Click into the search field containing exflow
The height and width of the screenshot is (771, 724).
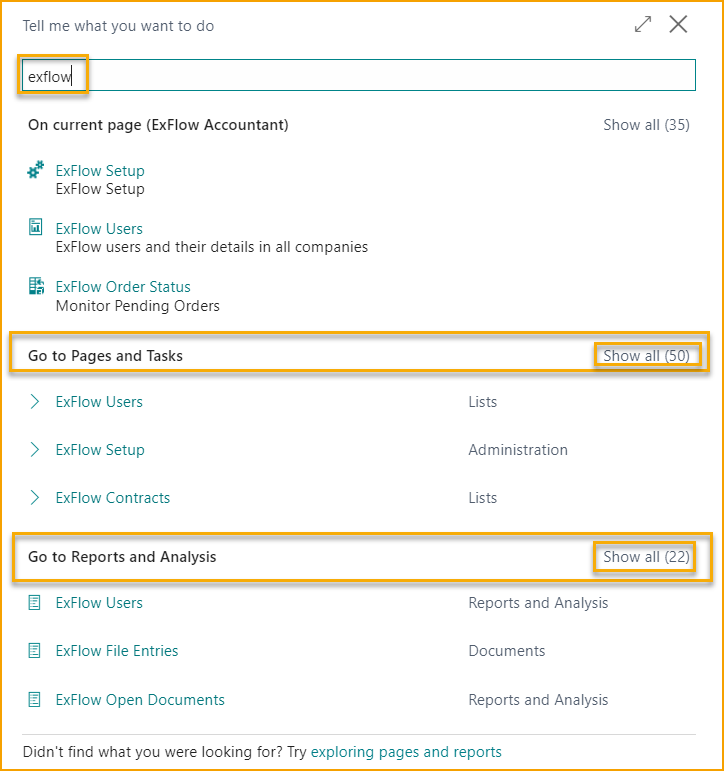359,75
